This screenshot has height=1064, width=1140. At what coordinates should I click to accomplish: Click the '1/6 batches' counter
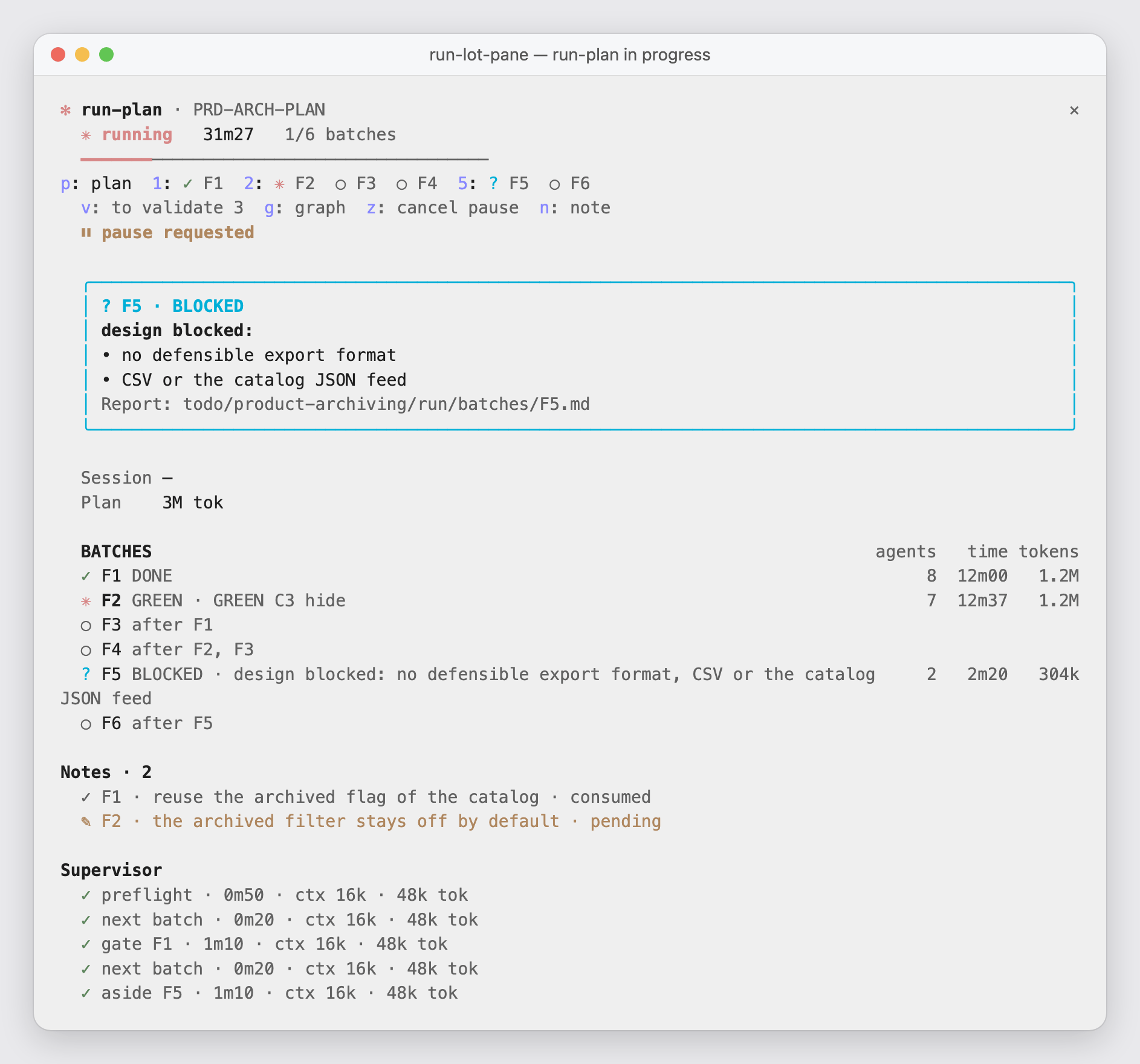pos(340,135)
